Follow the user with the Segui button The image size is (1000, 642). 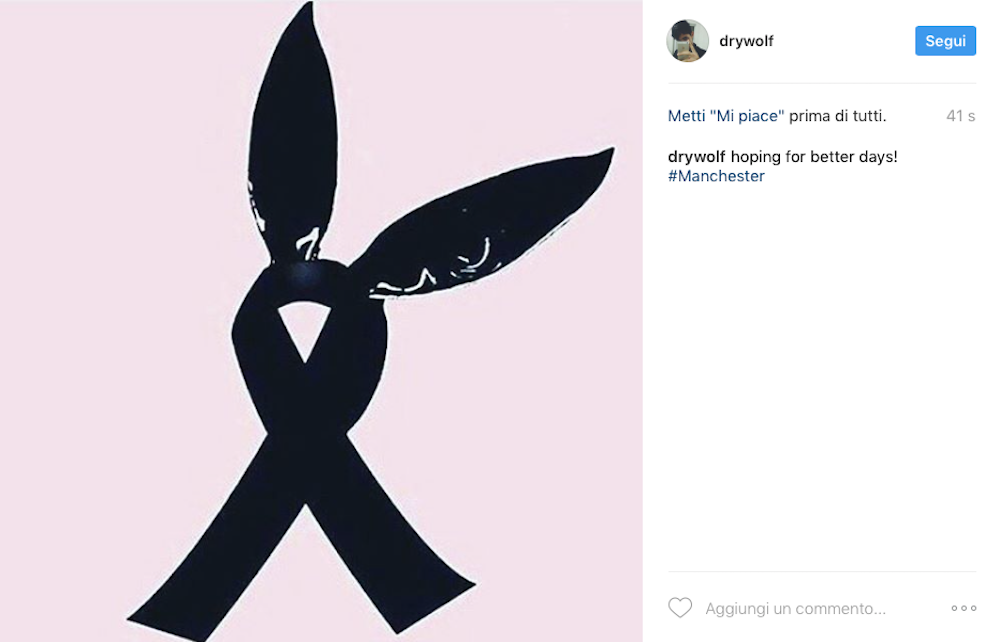tap(945, 41)
